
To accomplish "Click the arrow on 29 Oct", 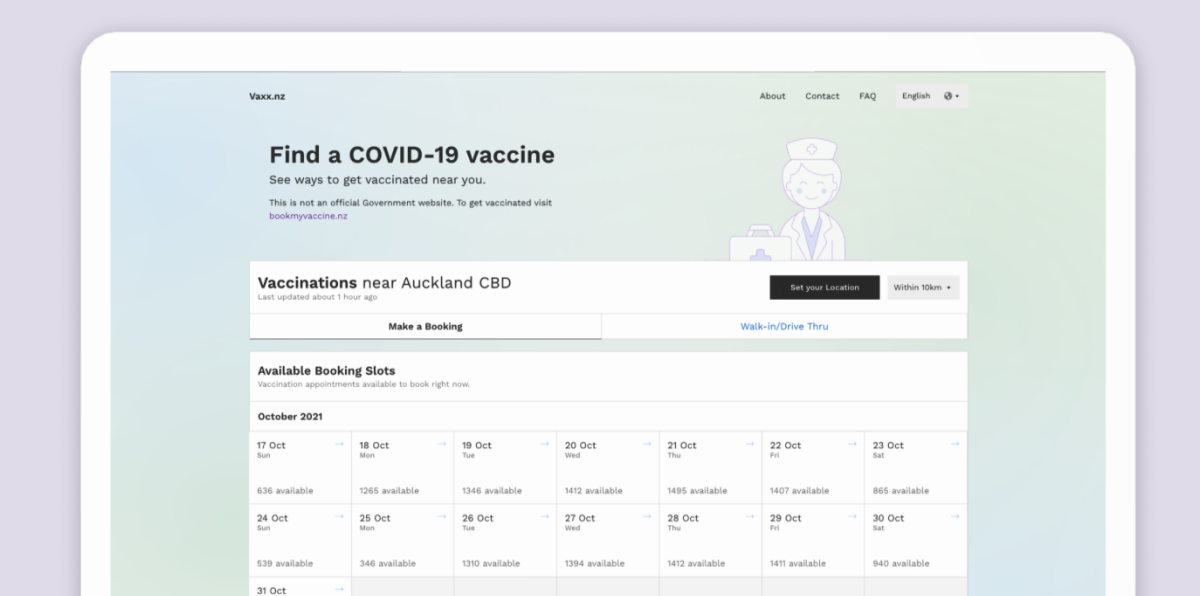I will click(x=852, y=517).
